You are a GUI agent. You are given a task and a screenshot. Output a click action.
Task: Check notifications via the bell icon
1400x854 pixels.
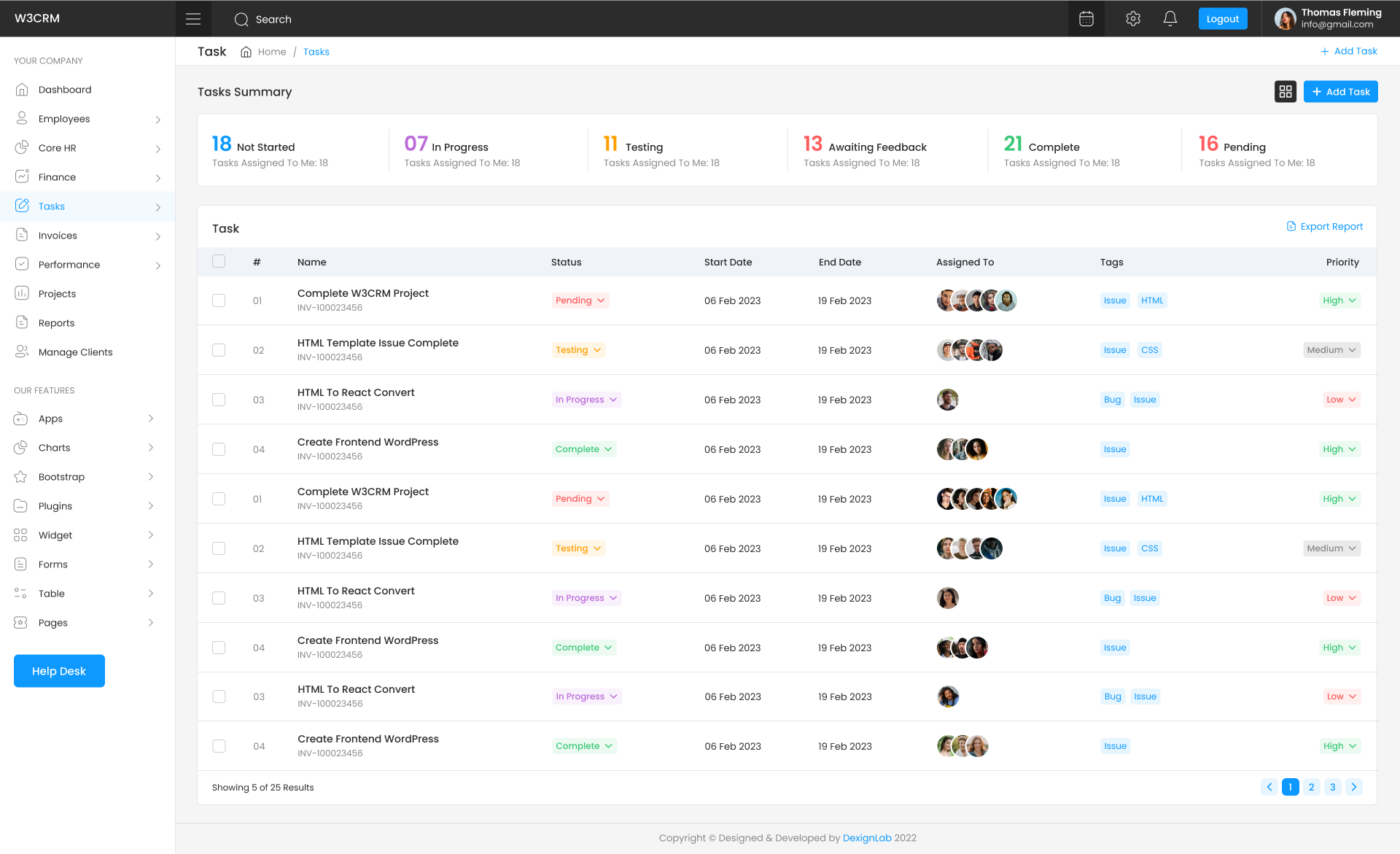(x=1170, y=18)
